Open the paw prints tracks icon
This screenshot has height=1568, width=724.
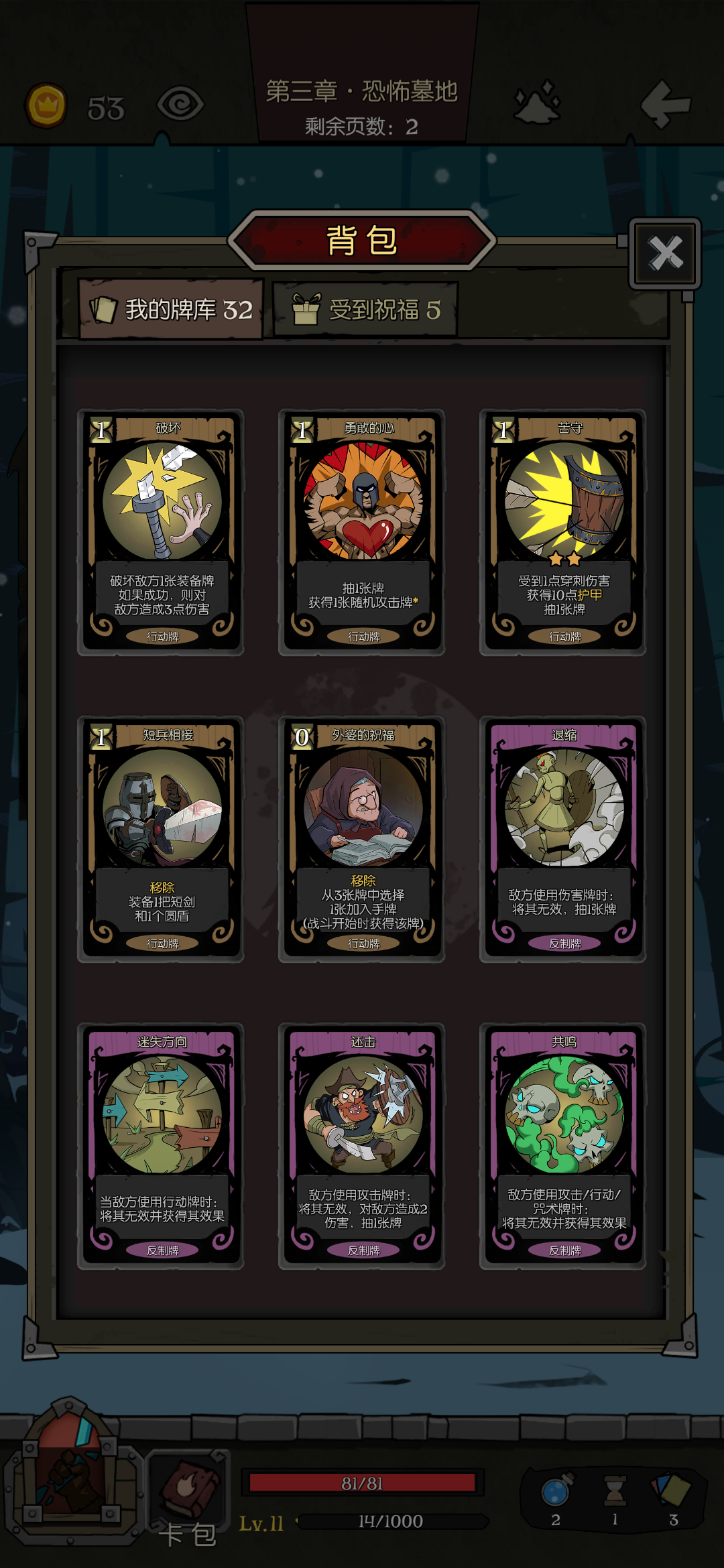[536, 103]
